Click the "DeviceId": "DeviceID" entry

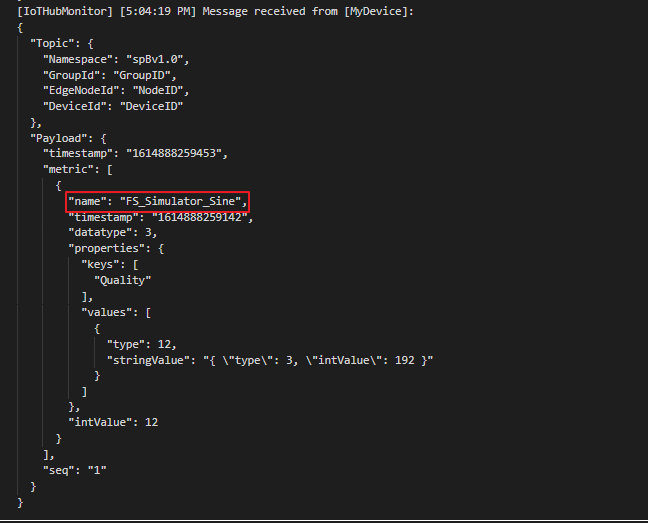click(x=113, y=107)
